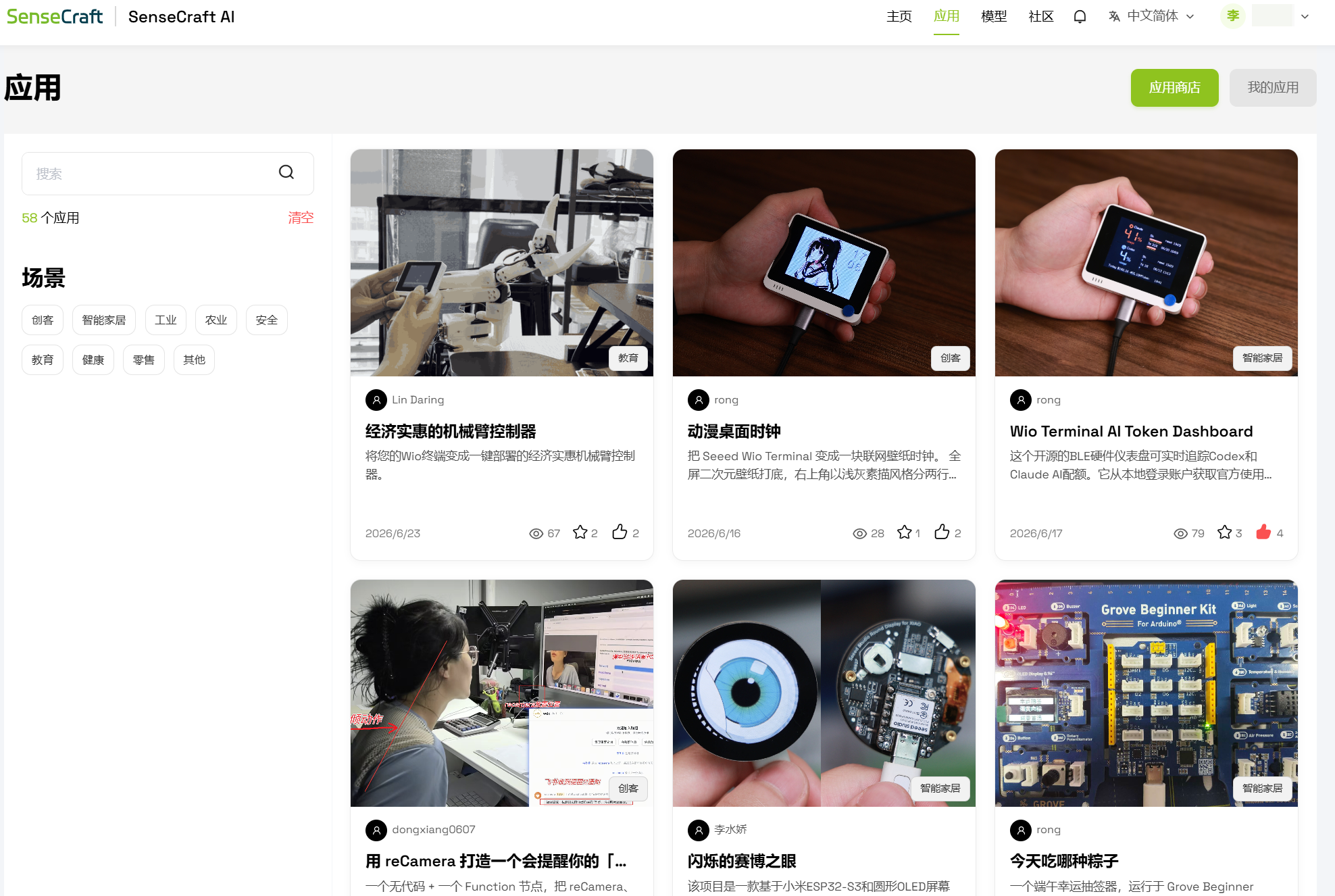Click rong avatar on Wio Terminal Dashboard card
Viewport: 1335px width, 896px height.
click(1021, 400)
